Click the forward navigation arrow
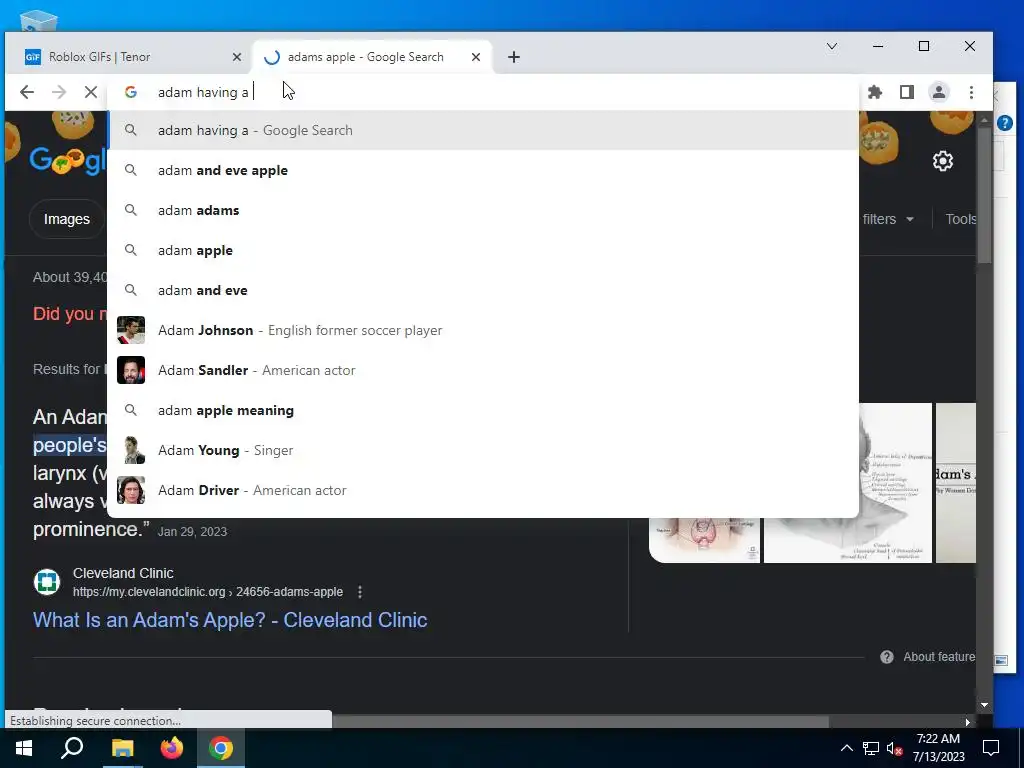Screen dimensions: 1024x768 tap(59, 92)
